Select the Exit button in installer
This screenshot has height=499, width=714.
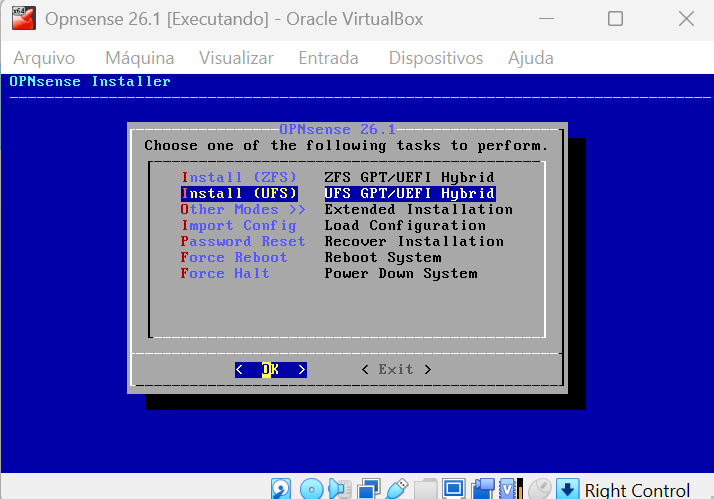396,369
